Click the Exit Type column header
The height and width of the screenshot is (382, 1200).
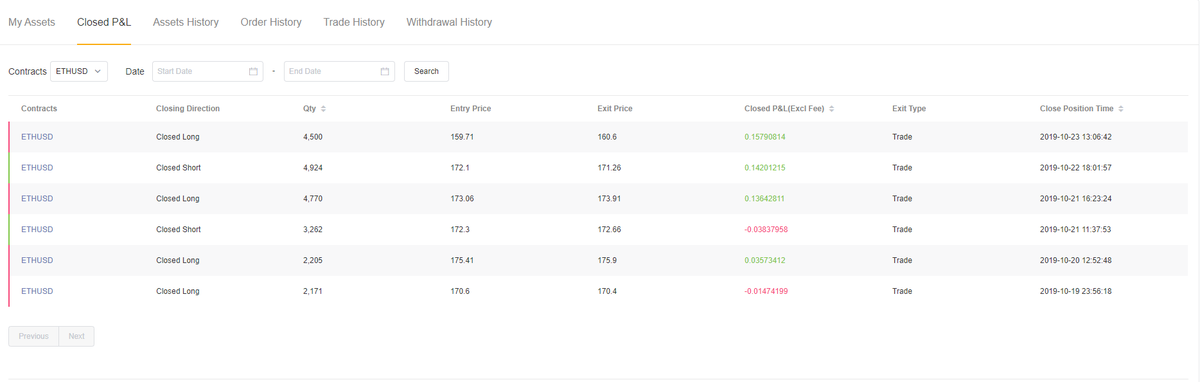click(909, 108)
